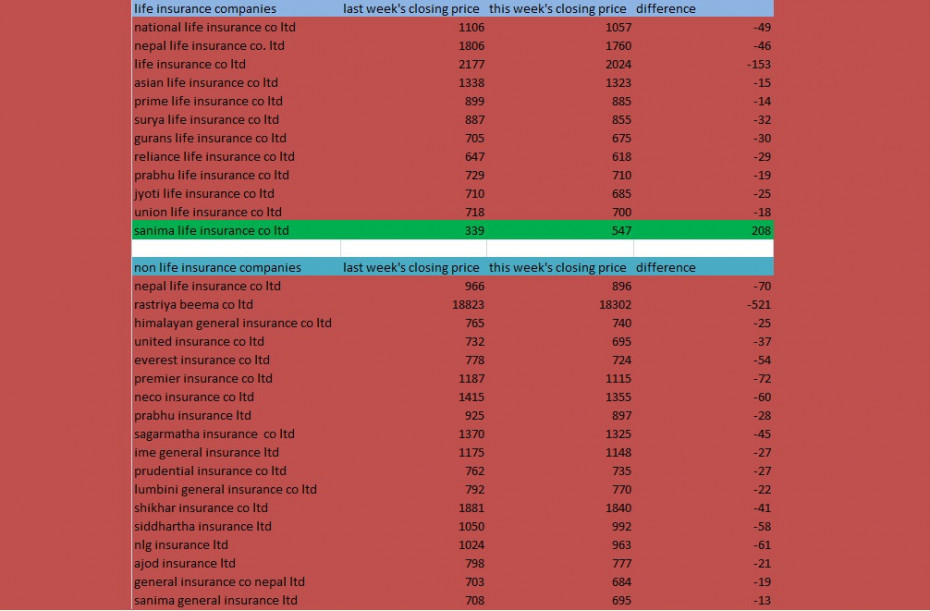Select the 647 closing price cell

[413, 156]
